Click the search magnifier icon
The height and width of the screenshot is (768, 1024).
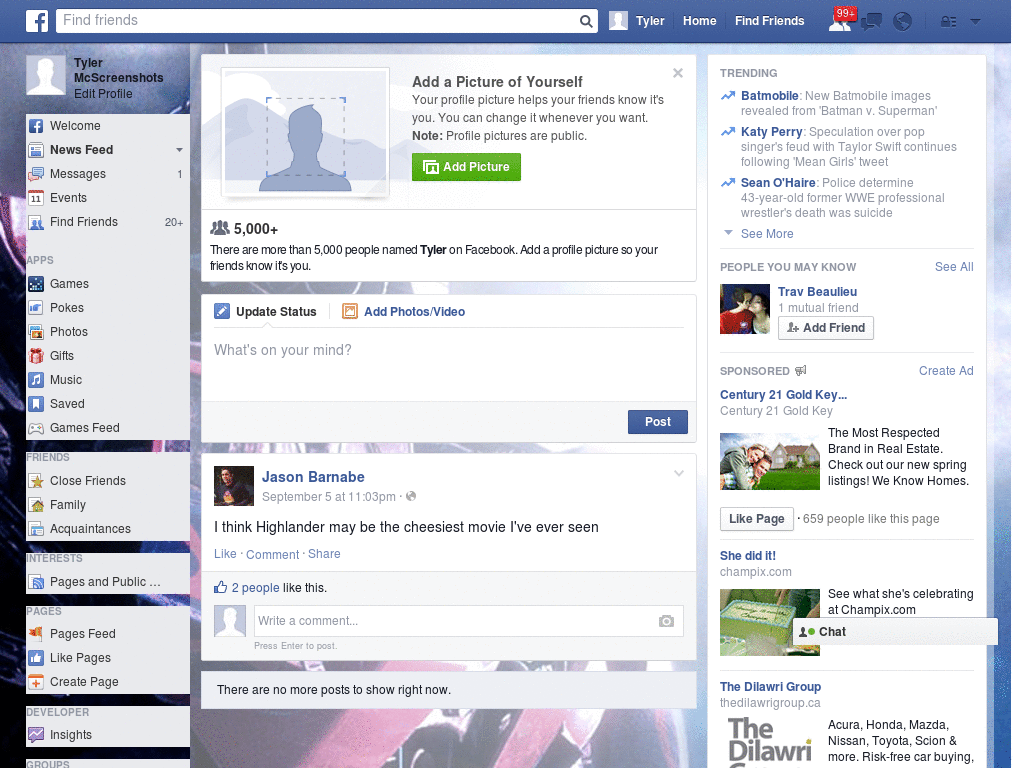586,21
